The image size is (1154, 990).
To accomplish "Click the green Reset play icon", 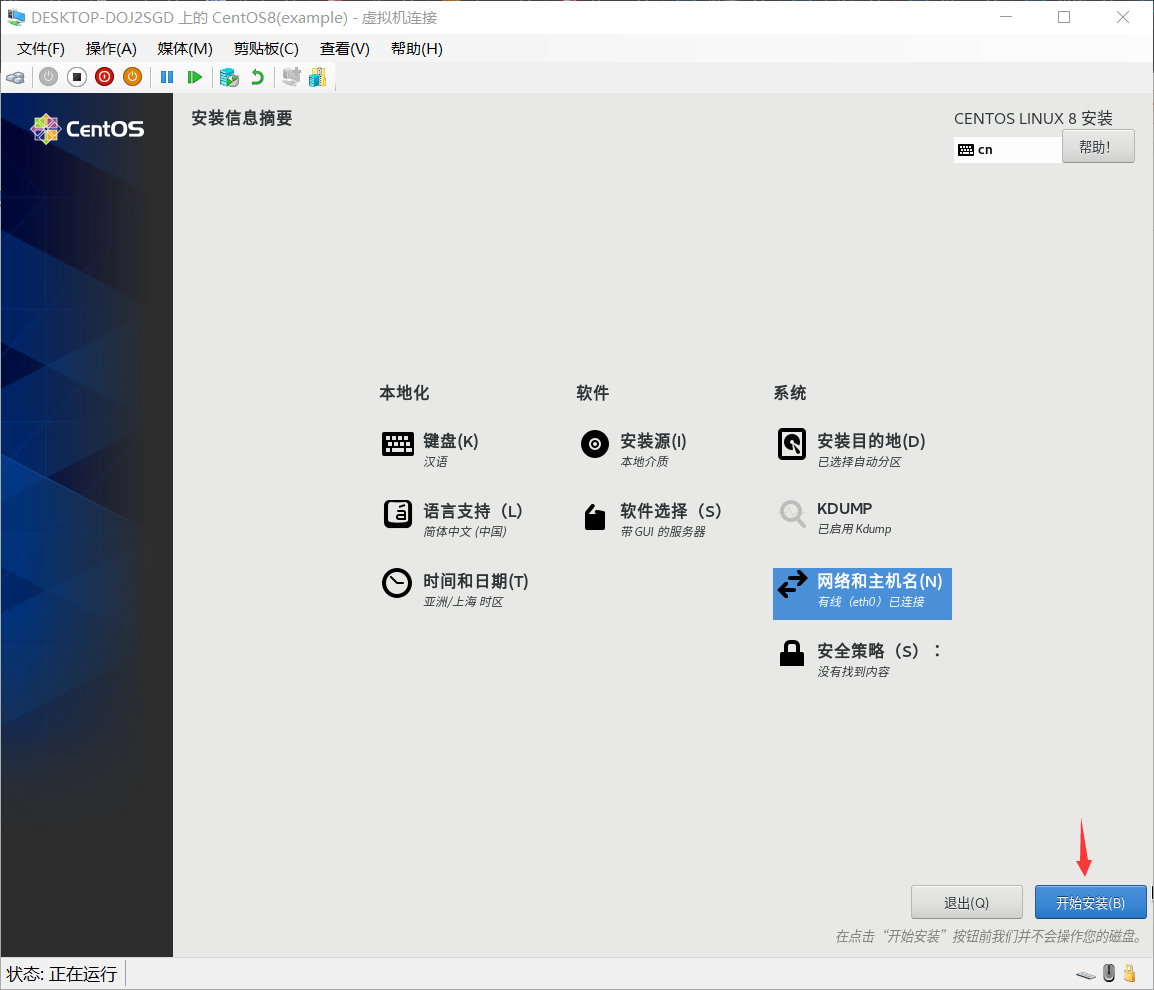I will click(x=194, y=77).
